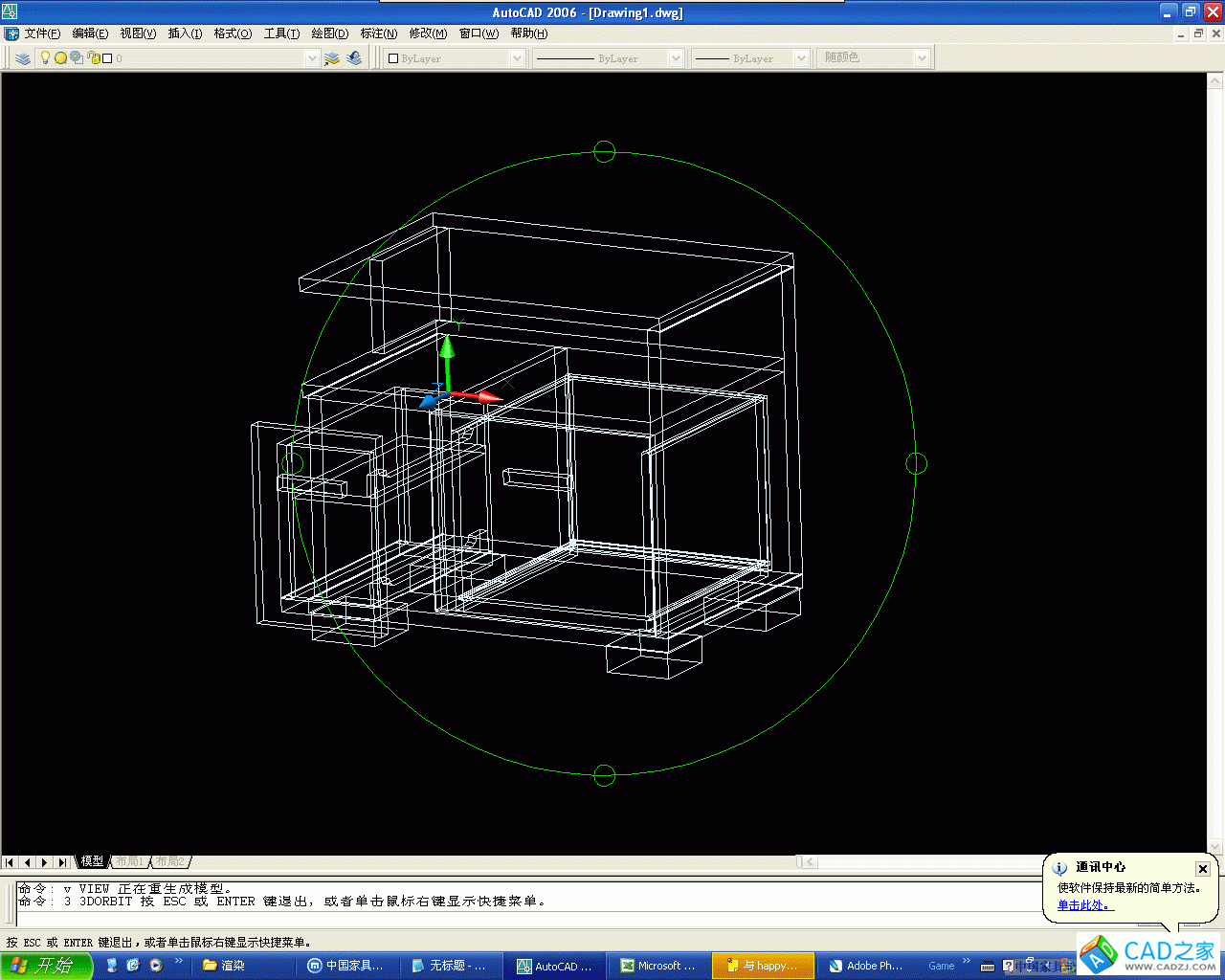Expand the 随颜色 plot style dropdown
This screenshot has height=980, width=1225.
(x=922, y=58)
